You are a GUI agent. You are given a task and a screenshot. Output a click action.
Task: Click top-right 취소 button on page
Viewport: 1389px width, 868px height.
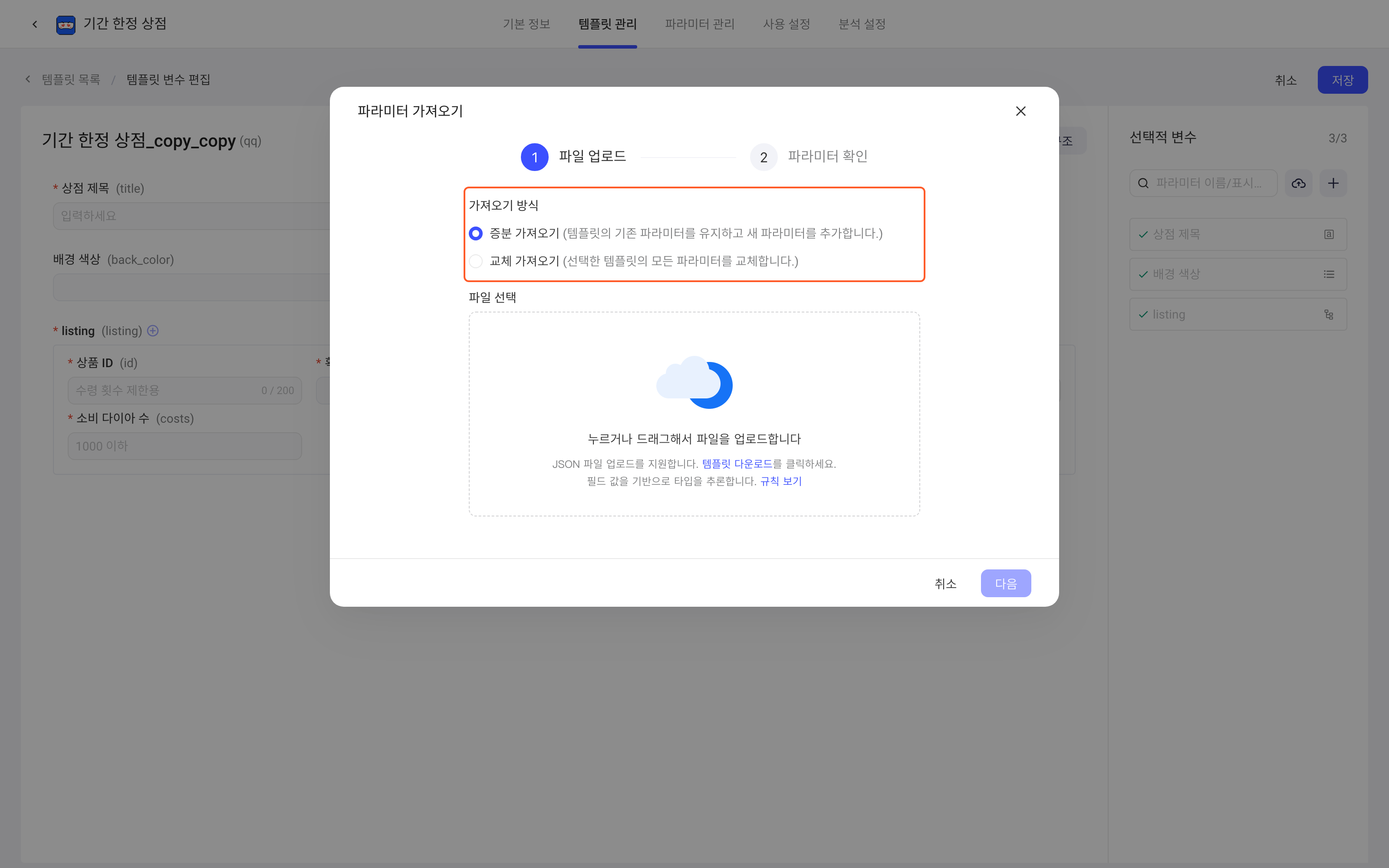(1286, 80)
